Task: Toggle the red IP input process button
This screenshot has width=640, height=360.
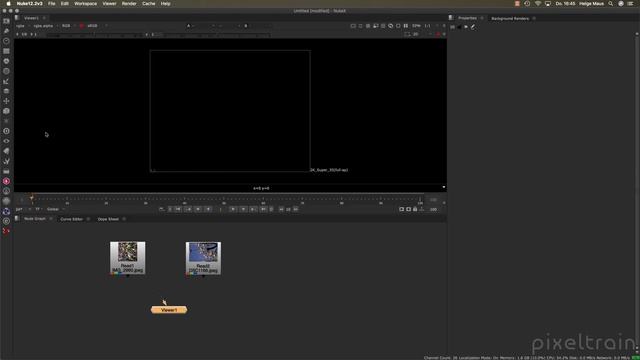Action: point(82,26)
